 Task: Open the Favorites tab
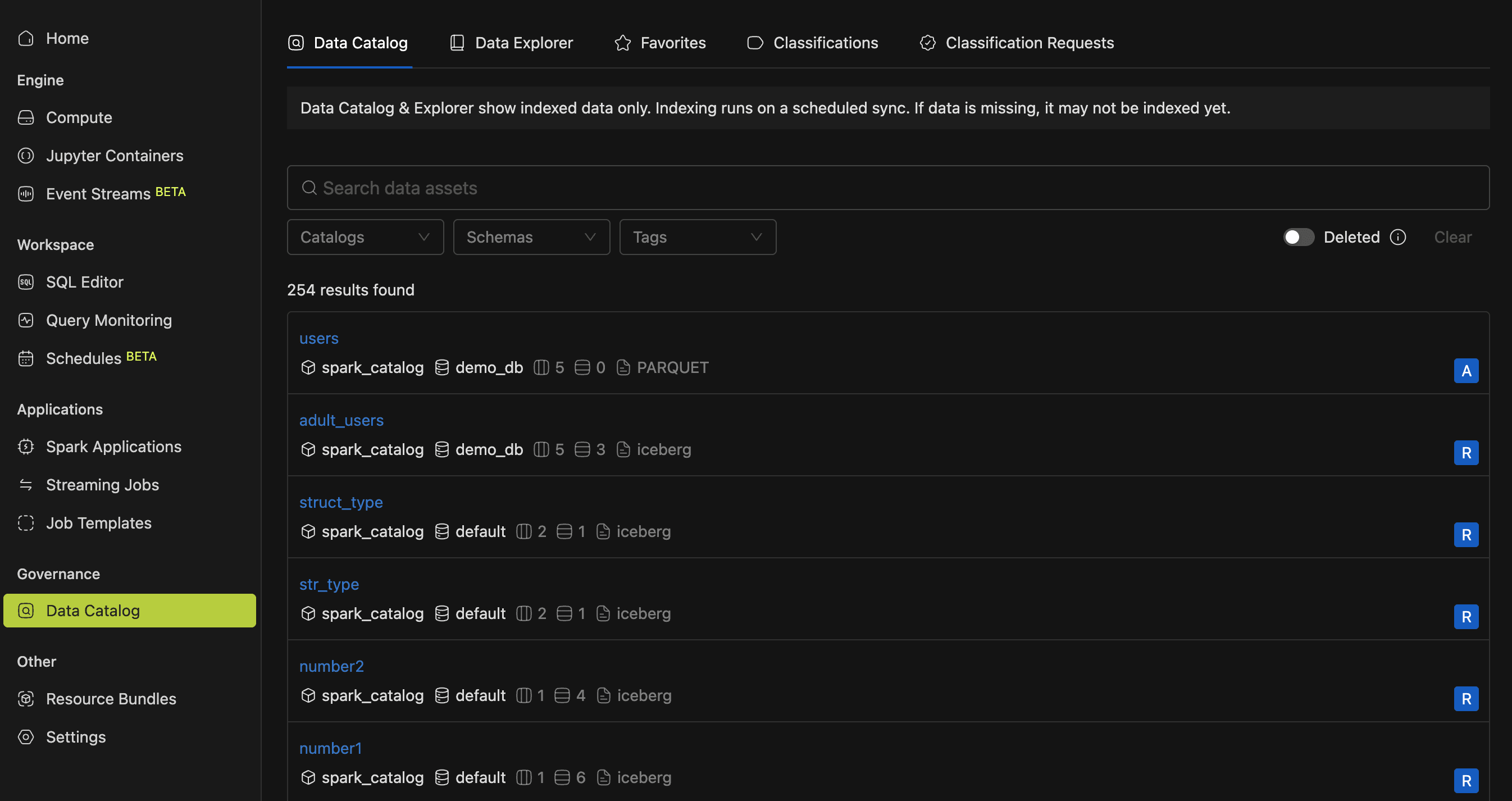[x=661, y=43]
